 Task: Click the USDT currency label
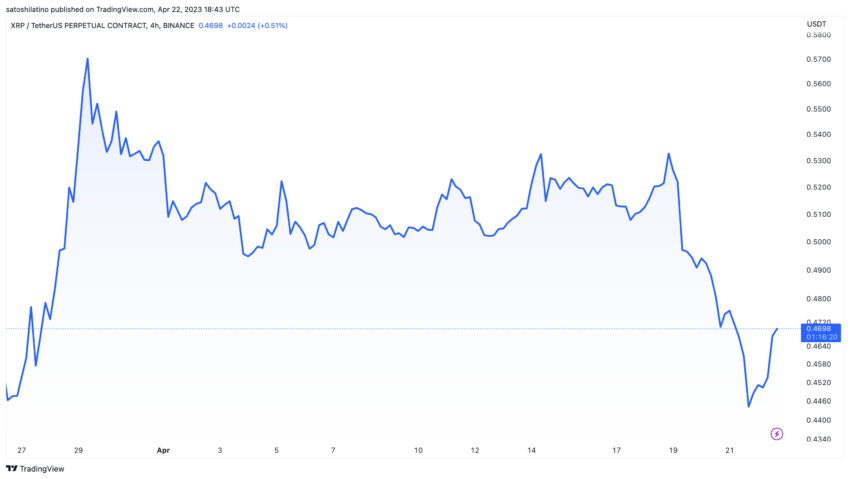(819, 25)
